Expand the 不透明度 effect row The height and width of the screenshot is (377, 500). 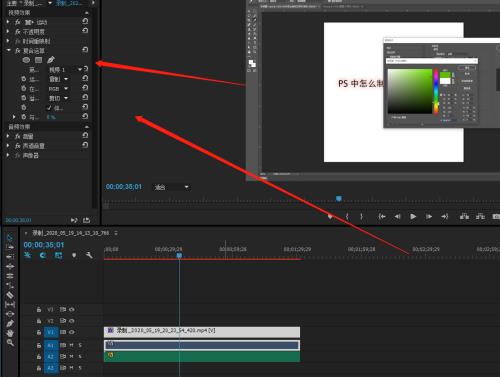coord(8,31)
